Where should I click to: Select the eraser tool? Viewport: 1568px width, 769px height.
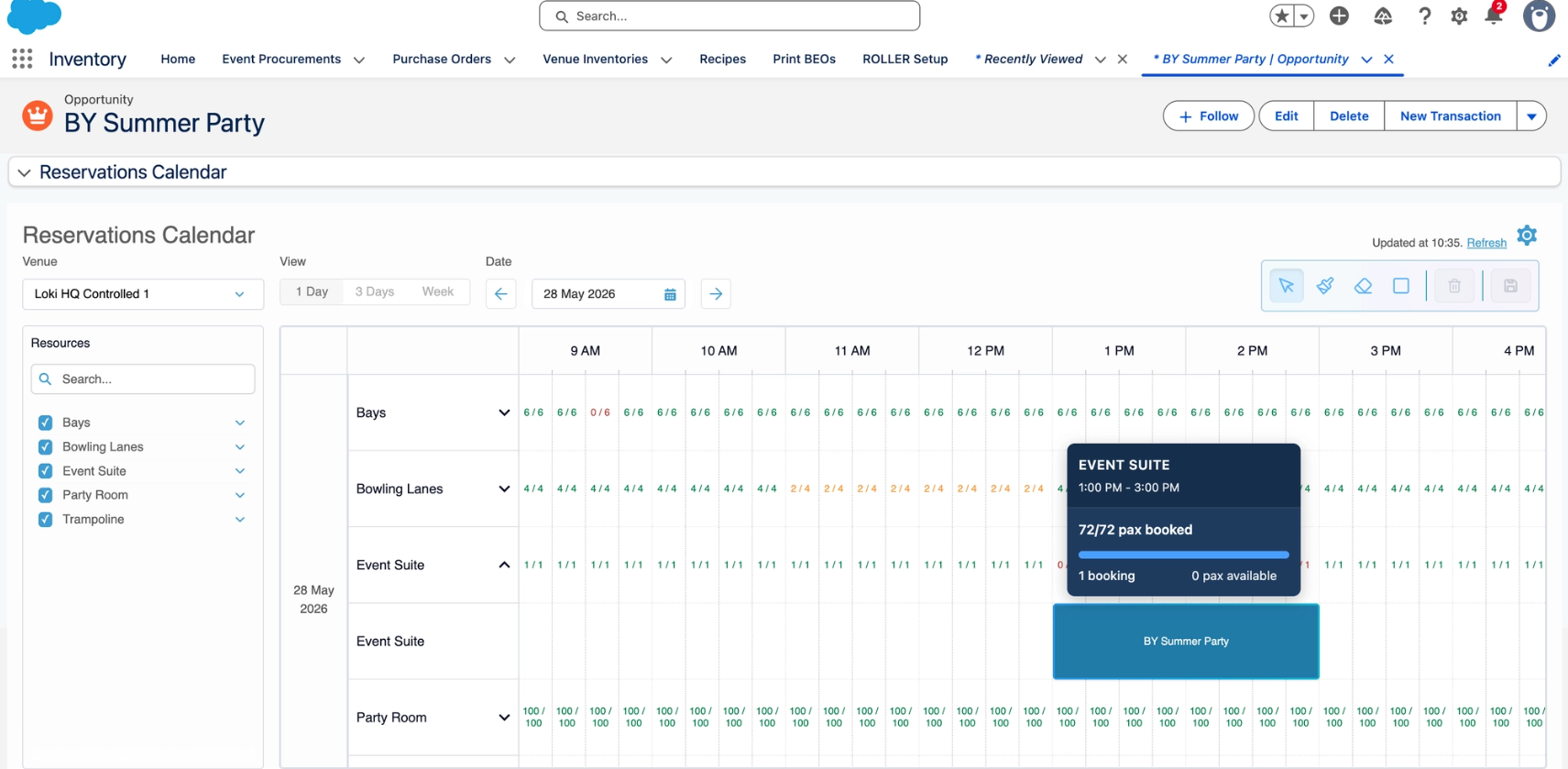[x=1363, y=286]
